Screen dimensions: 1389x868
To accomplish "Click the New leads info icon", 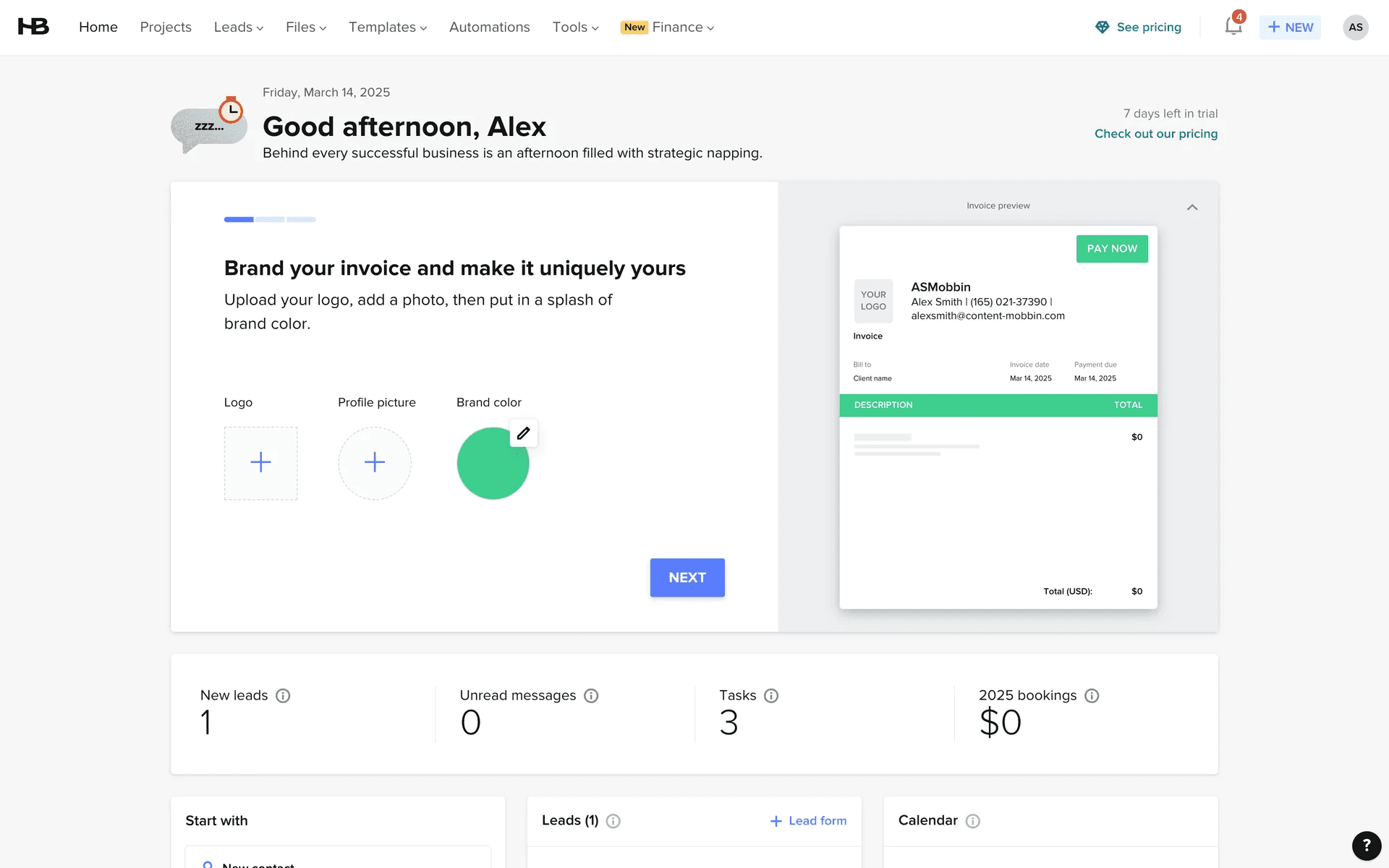I will (x=283, y=696).
